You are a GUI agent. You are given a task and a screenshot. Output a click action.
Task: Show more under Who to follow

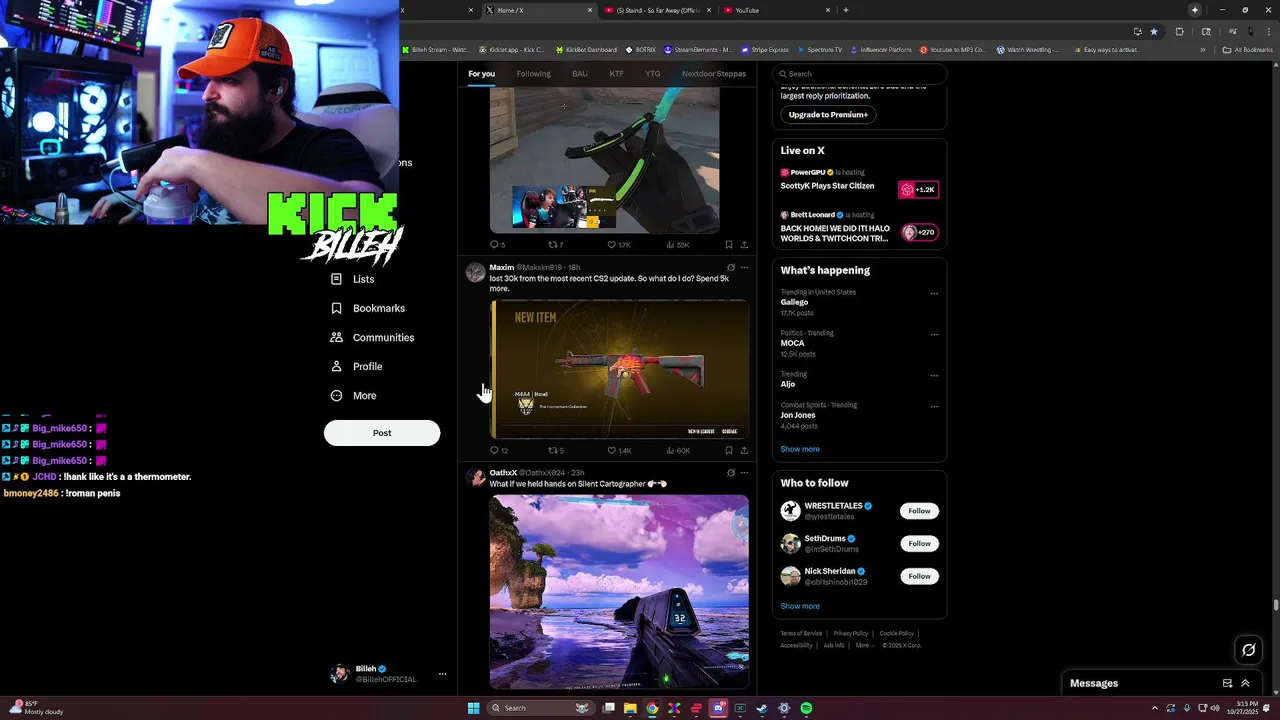(800, 606)
